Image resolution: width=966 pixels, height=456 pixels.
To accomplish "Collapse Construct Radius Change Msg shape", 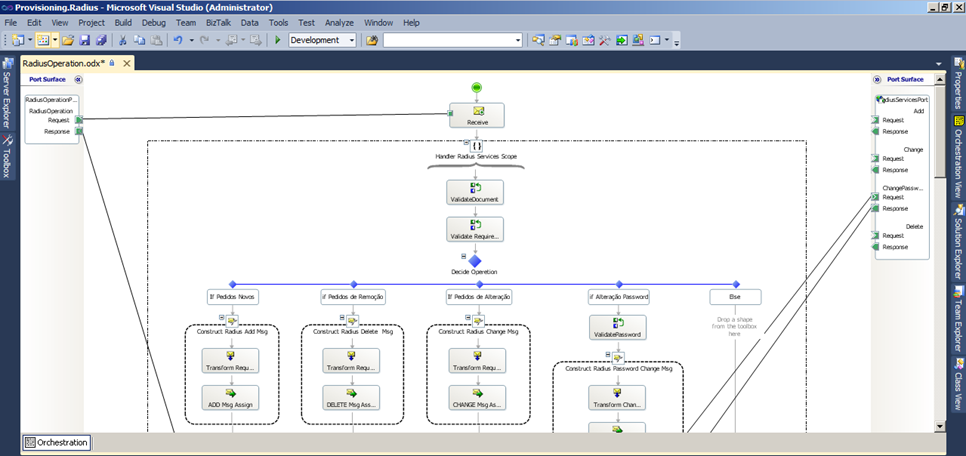I will point(468,317).
